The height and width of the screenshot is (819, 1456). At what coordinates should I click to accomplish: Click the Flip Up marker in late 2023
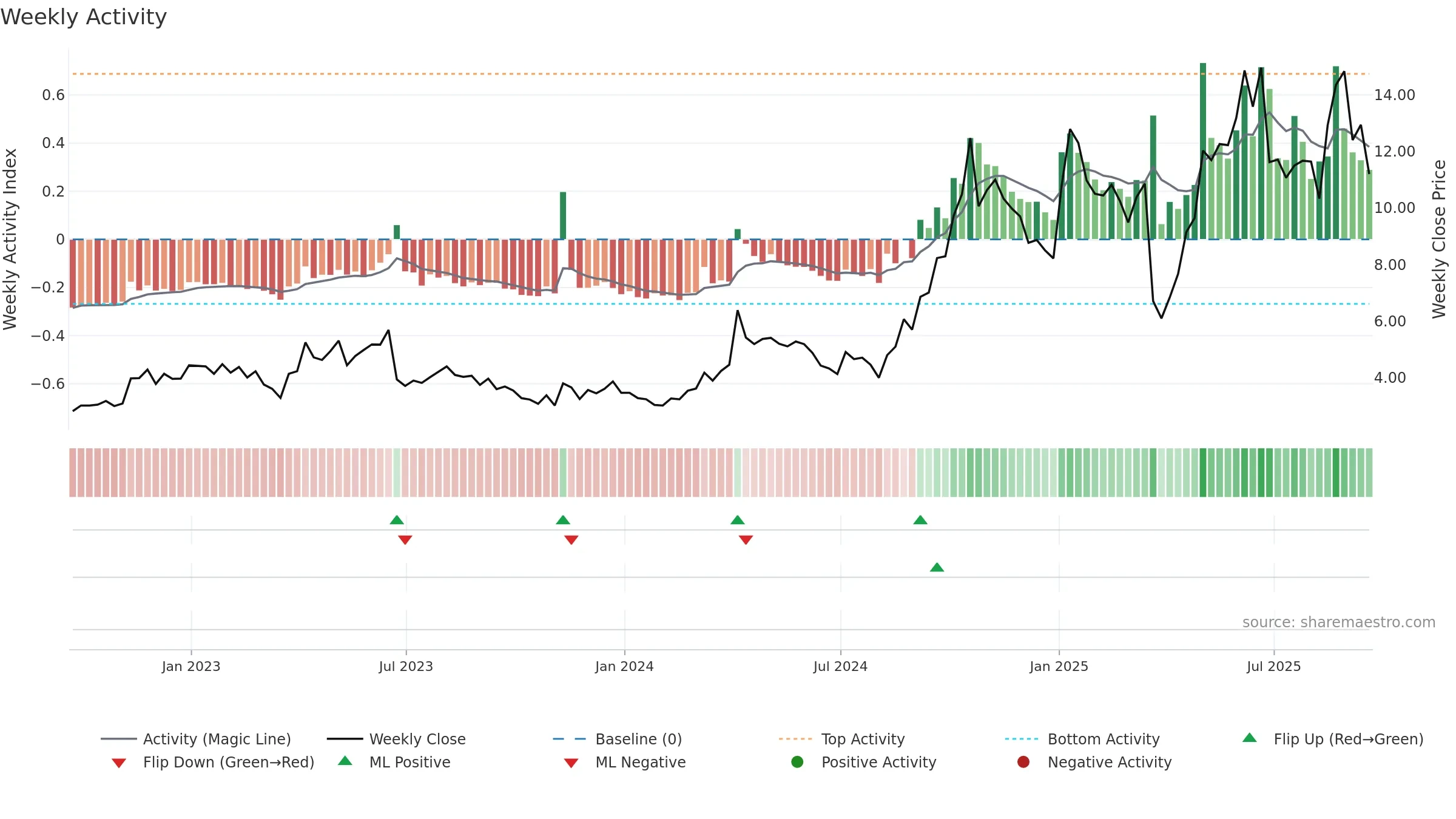pyautogui.click(x=563, y=520)
